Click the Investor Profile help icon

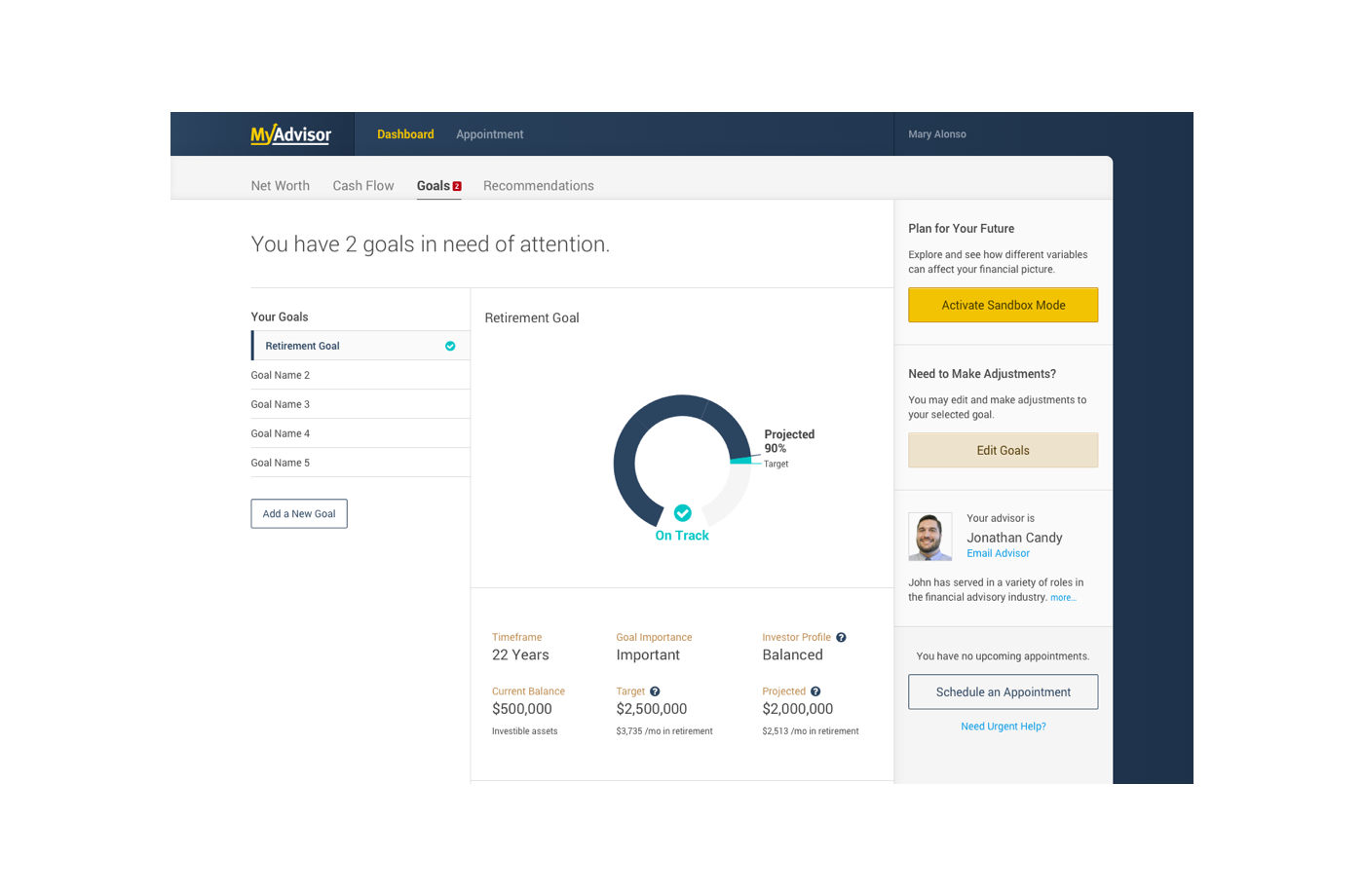coord(841,638)
